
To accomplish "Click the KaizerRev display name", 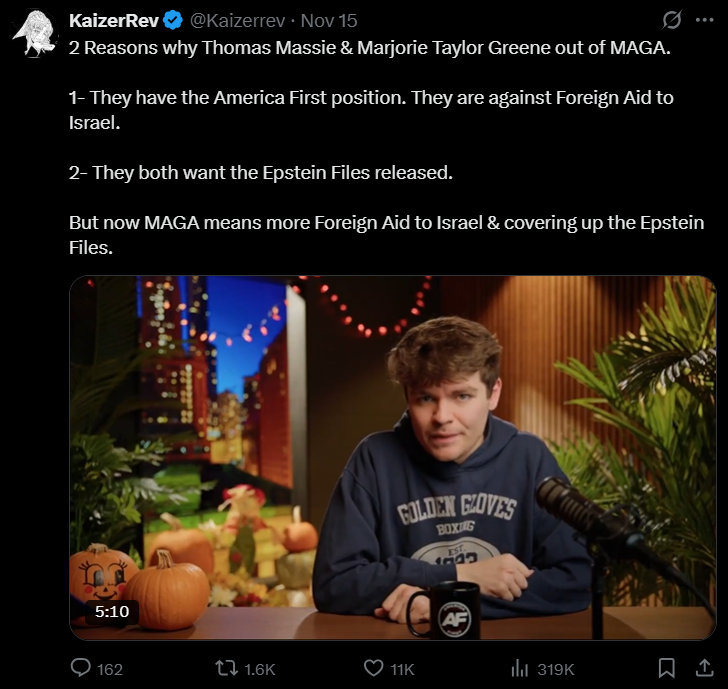I will (114, 20).
